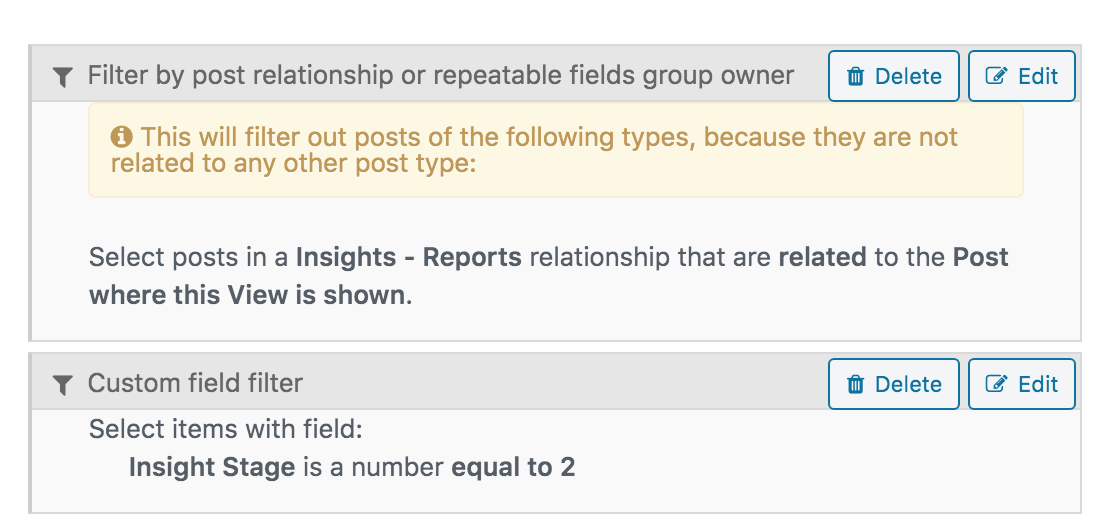Image resolution: width=1098 pixels, height=532 pixels.
Task: Click the funnel icon beside Custom field filter
Action: tap(63, 384)
